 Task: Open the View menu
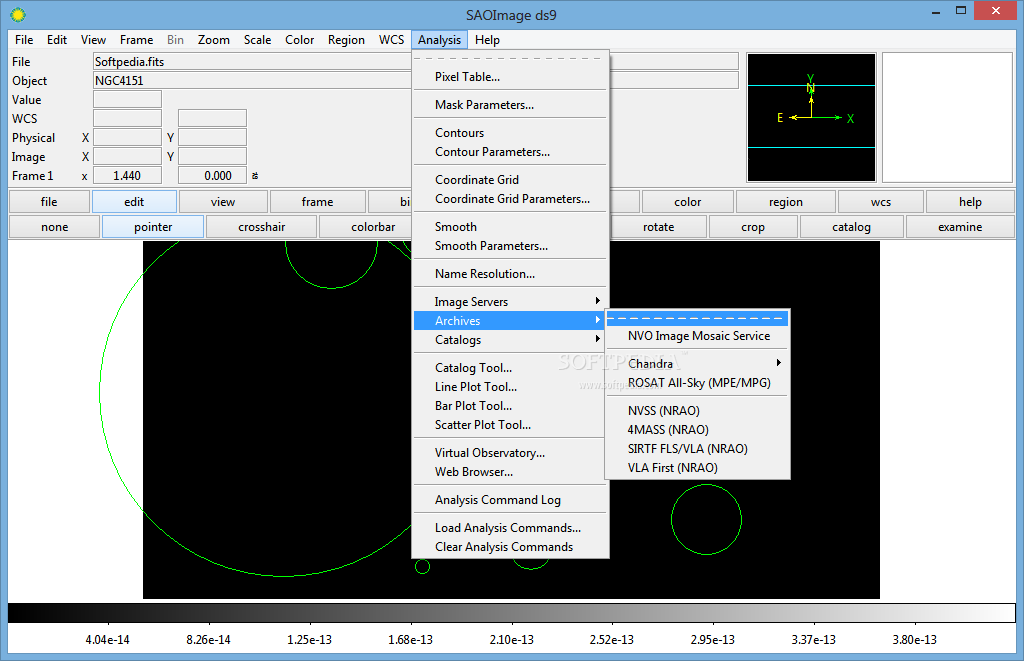click(93, 40)
